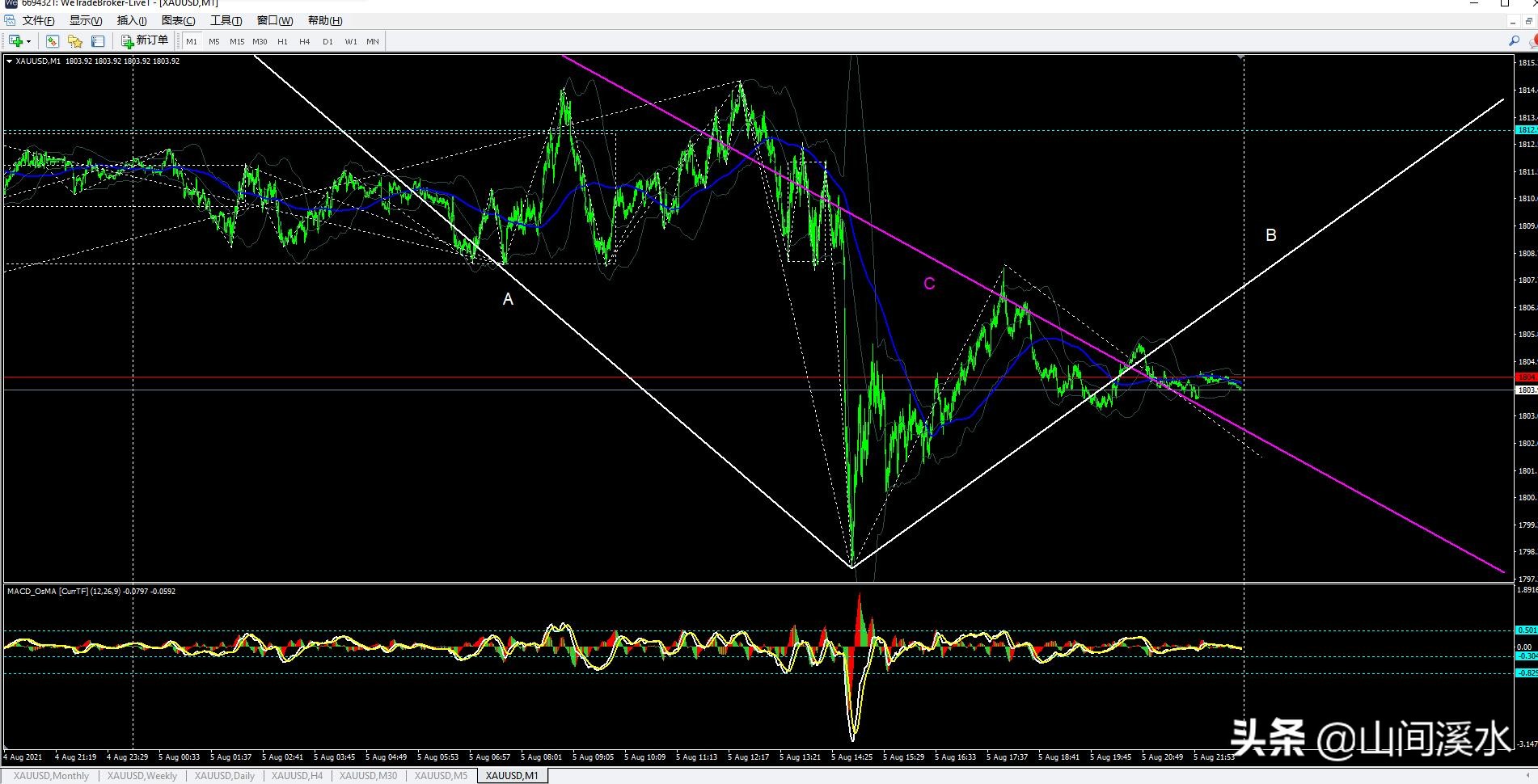Viewport: 1538px width, 784px height.
Task: Switch to the M5 timeframe
Action: click(214, 41)
